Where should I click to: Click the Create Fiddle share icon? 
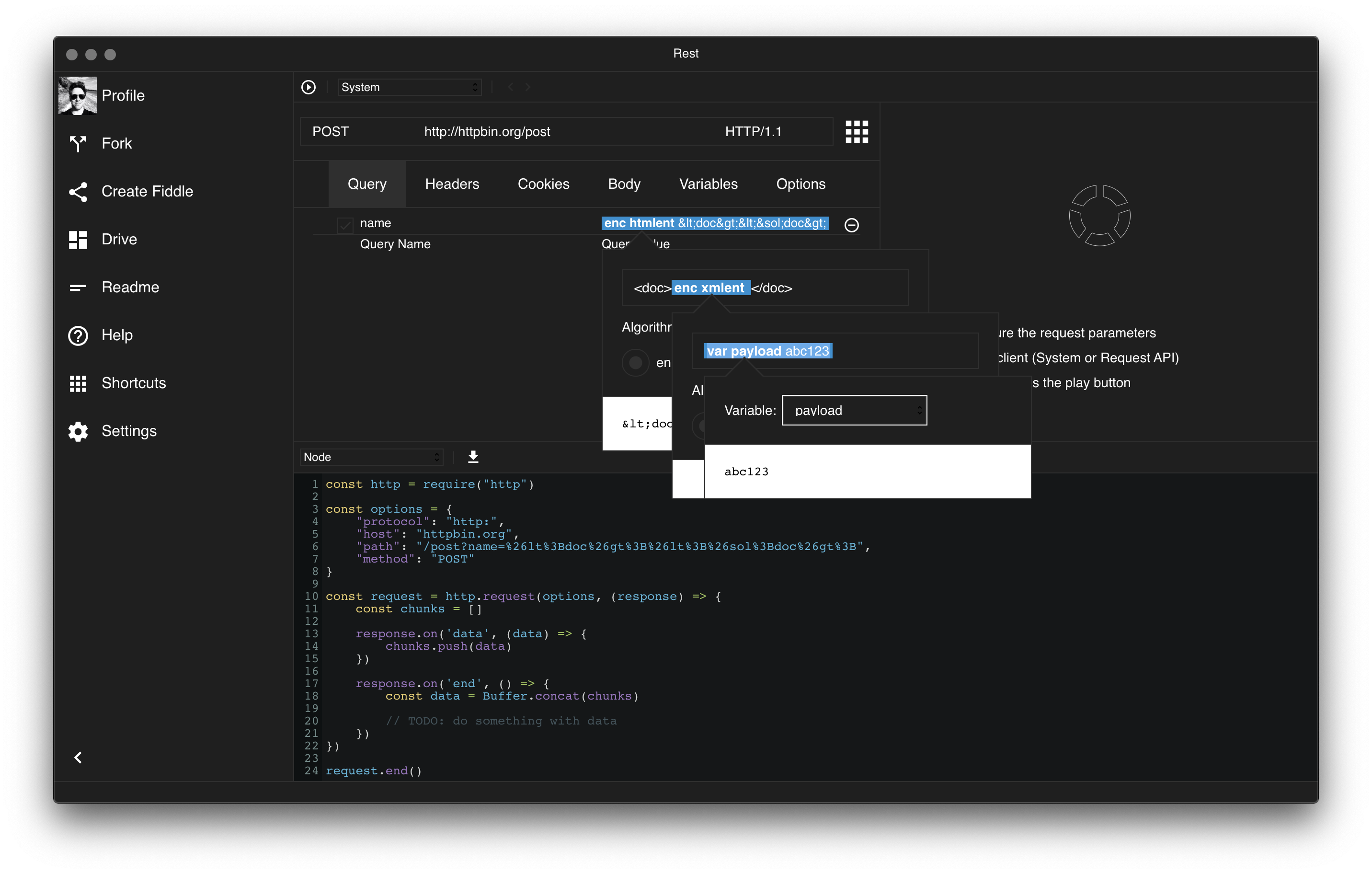click(x=78, y=192)
